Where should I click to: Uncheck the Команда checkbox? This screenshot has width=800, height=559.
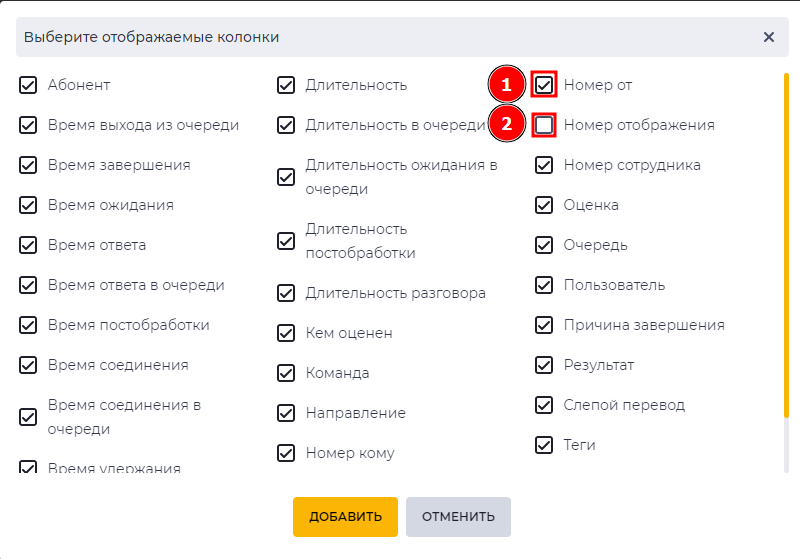point(286,373)
